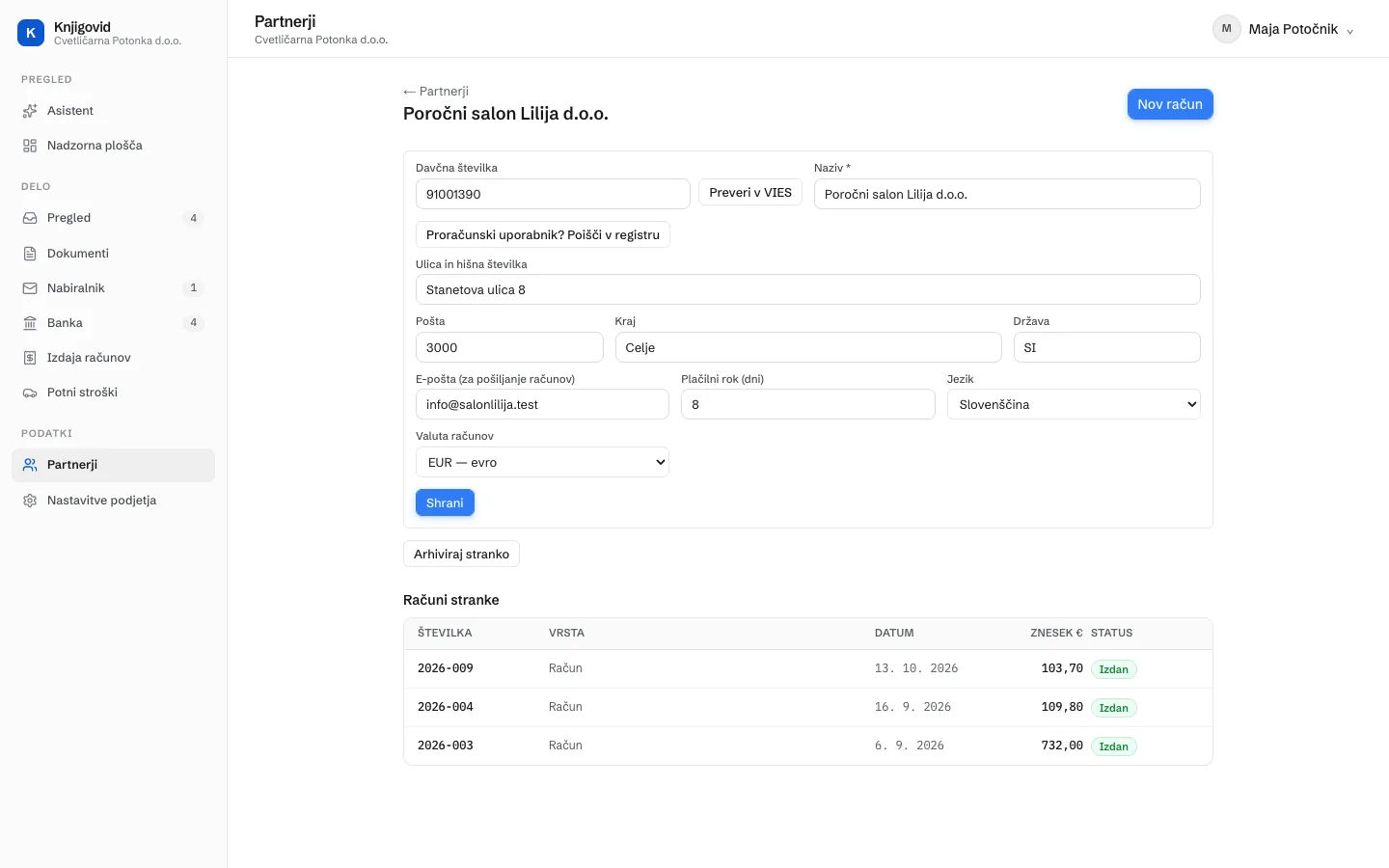Open the Maja Potočnik account menu chevron
1389x868 pixels.
pyautogui.click(x=1349, y=31)
